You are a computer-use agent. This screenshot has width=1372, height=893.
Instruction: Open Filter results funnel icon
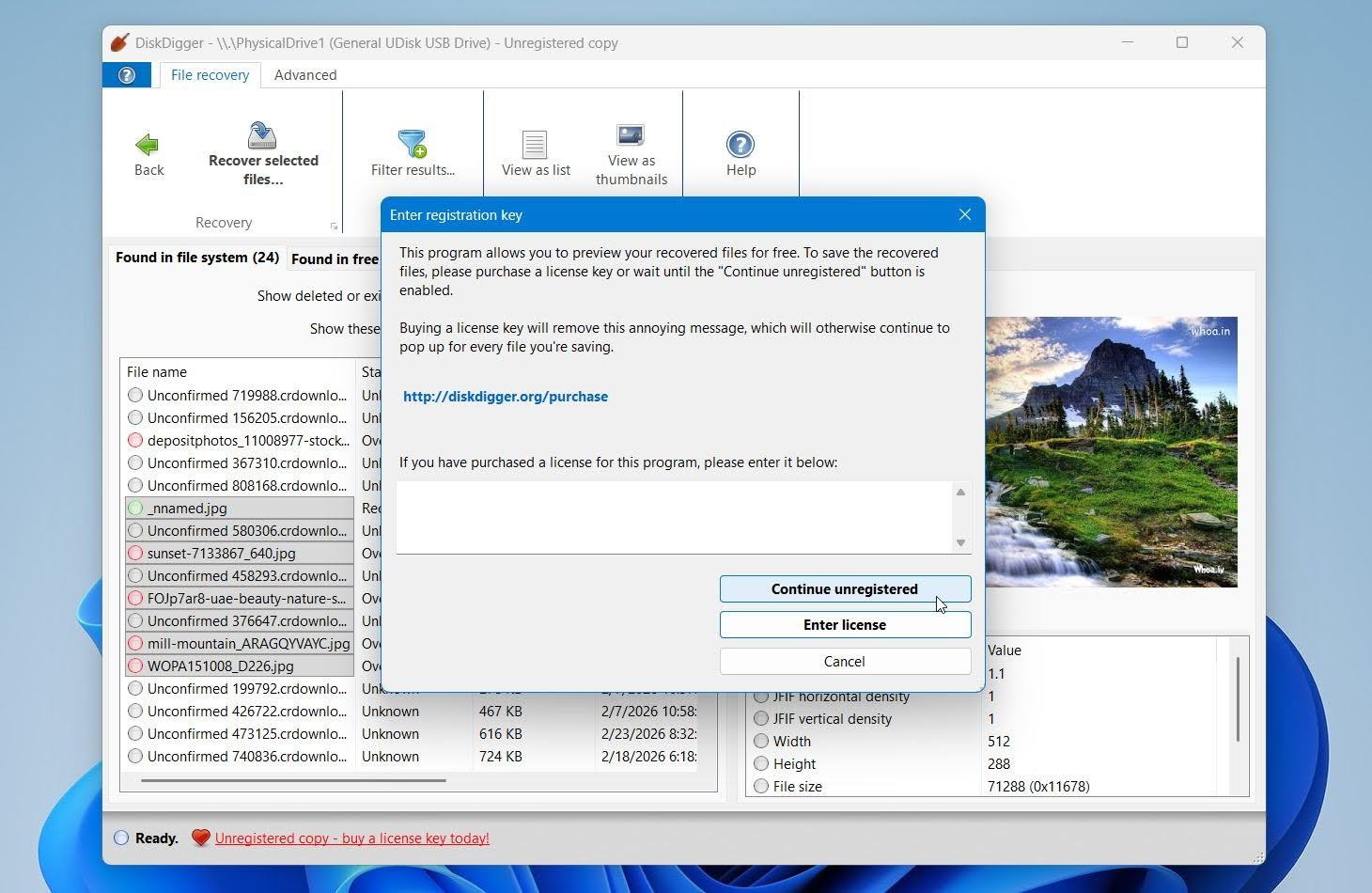point(413,144)
